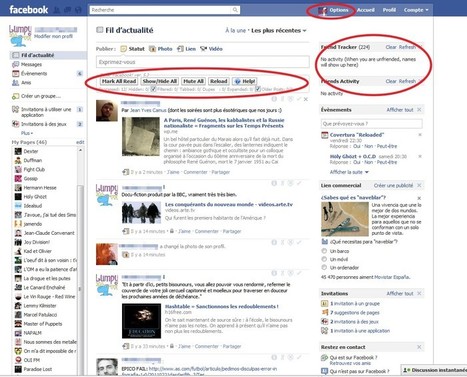This screenshot has height=377, width=467.
Task: Click the Show/Hide All button
Action: [x=159, y=81]
